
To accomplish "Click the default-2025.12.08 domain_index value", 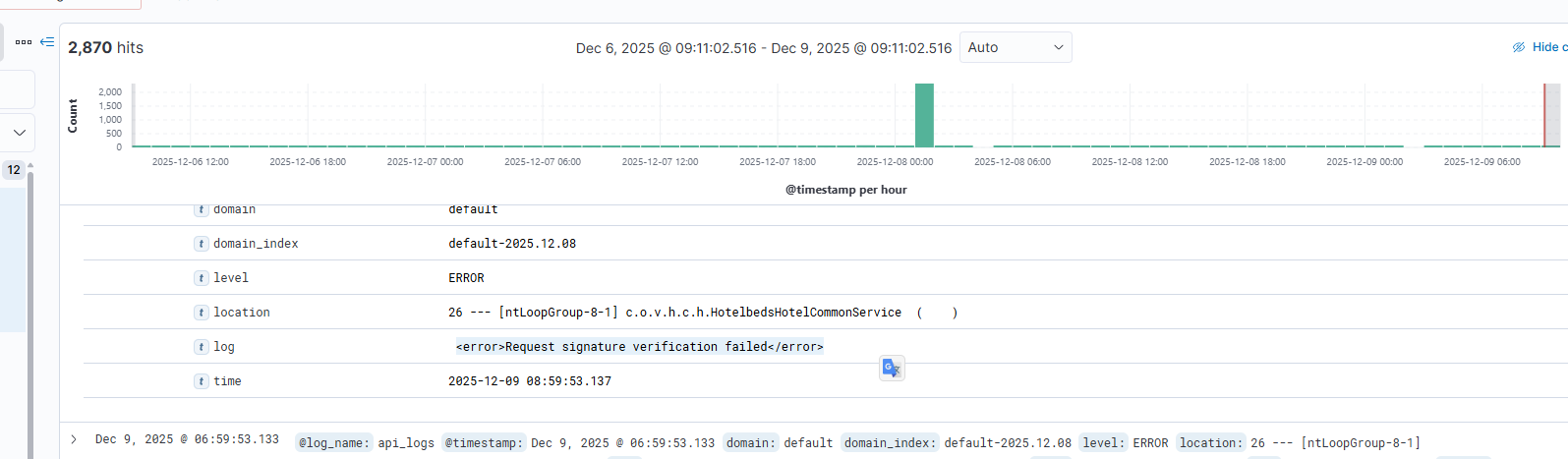I will (x=512, y=244).
